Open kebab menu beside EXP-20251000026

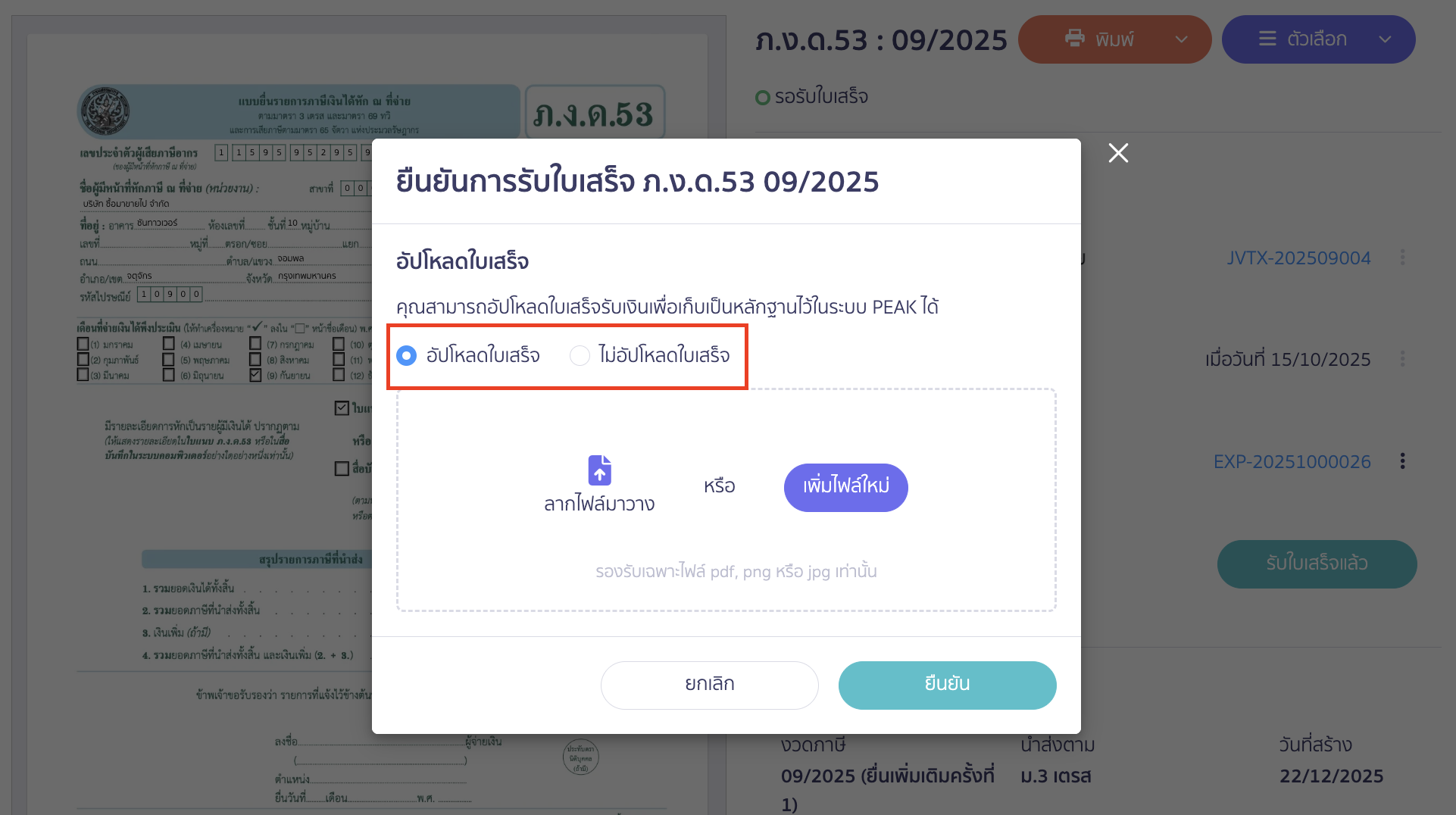pyautogui.click(x=1403, y=461)
